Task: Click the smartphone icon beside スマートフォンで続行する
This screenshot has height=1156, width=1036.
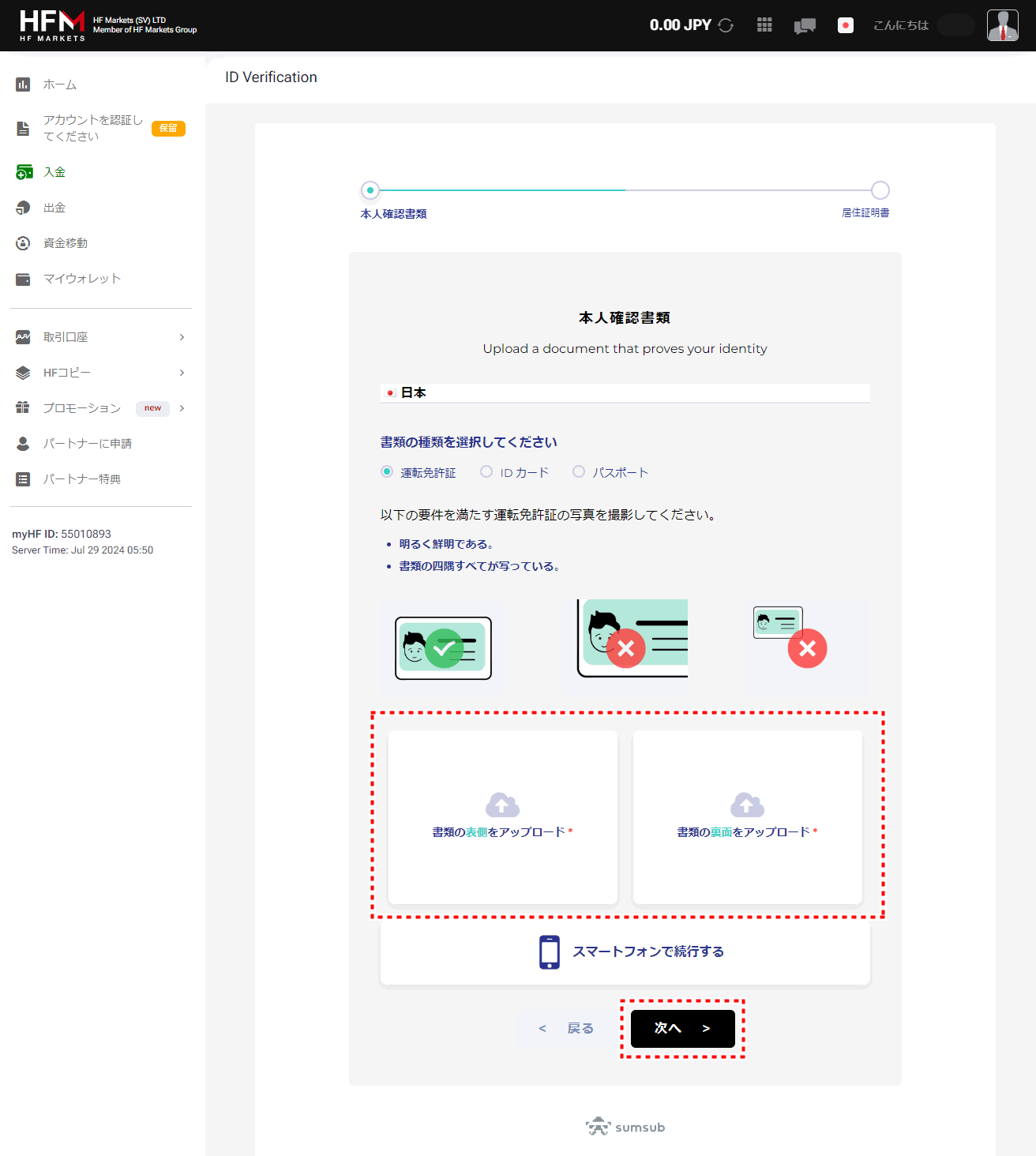Action: (550, 952)
